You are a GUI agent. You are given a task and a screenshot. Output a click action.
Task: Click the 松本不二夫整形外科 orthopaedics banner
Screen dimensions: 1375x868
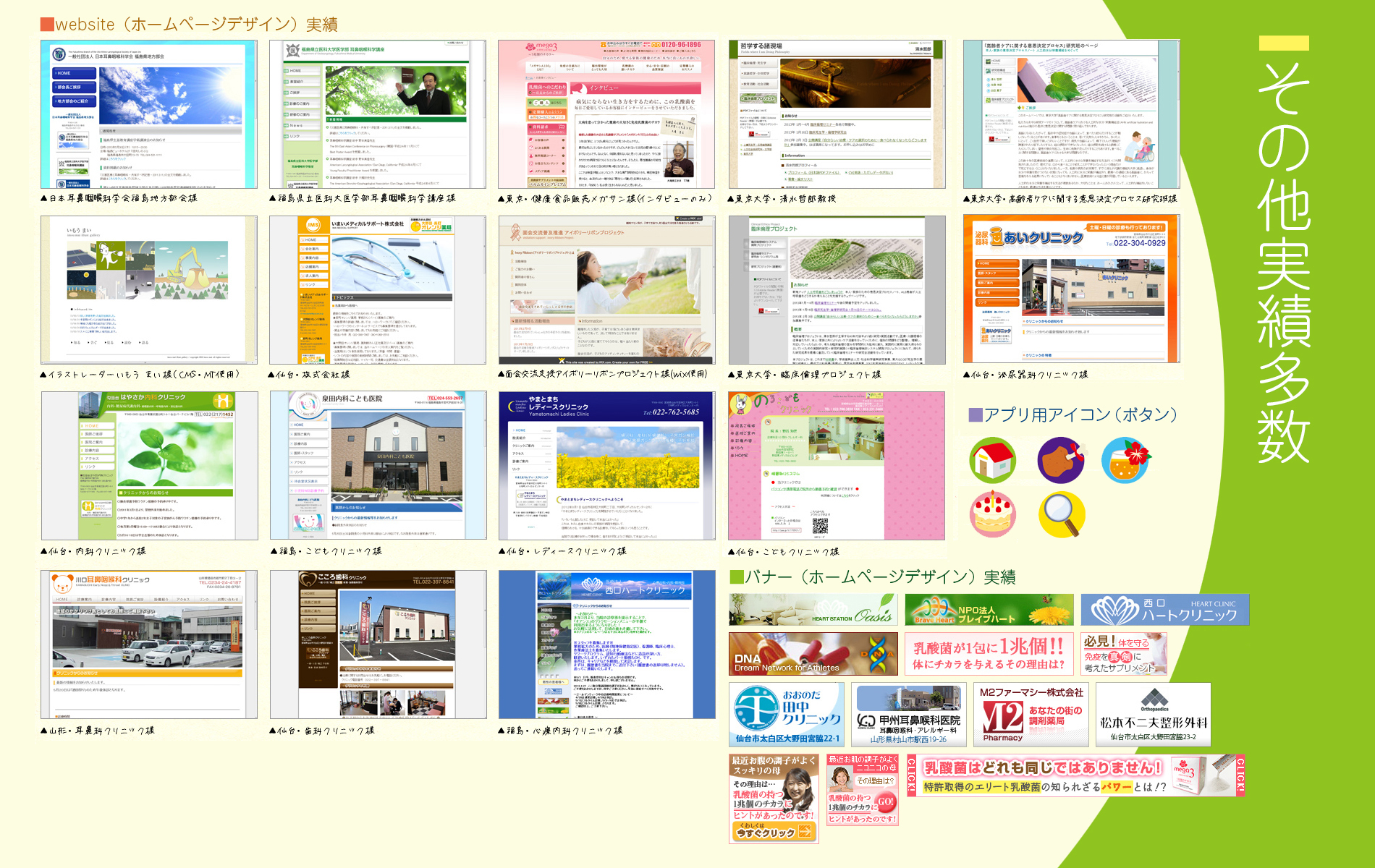point(1153,715)
